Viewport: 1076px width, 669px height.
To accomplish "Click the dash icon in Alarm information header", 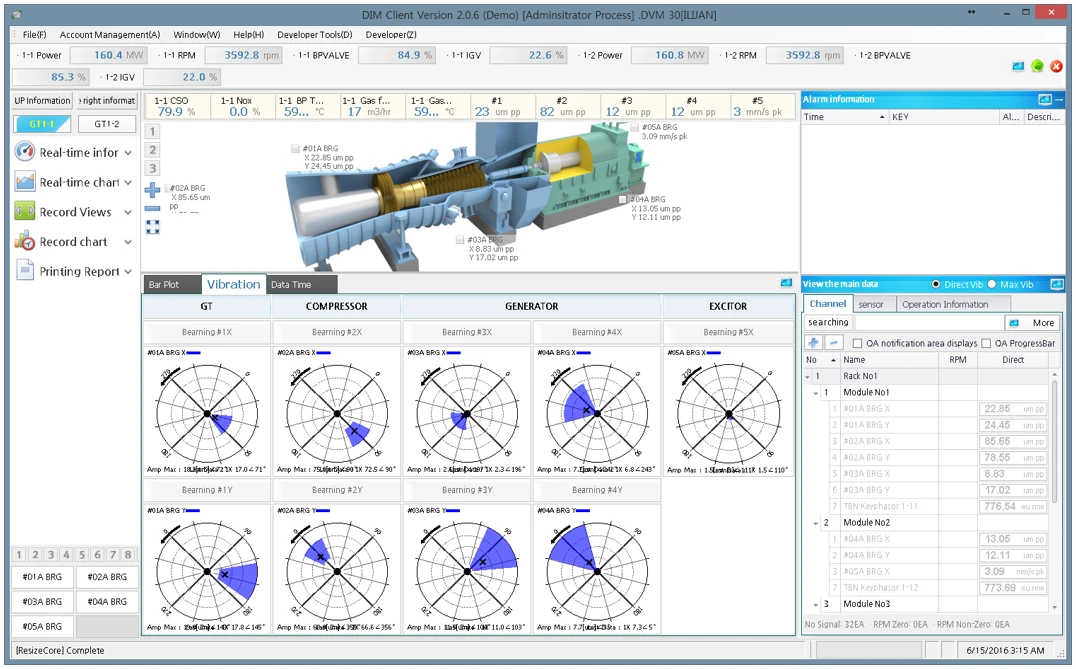I will (x=1059, y=99).
